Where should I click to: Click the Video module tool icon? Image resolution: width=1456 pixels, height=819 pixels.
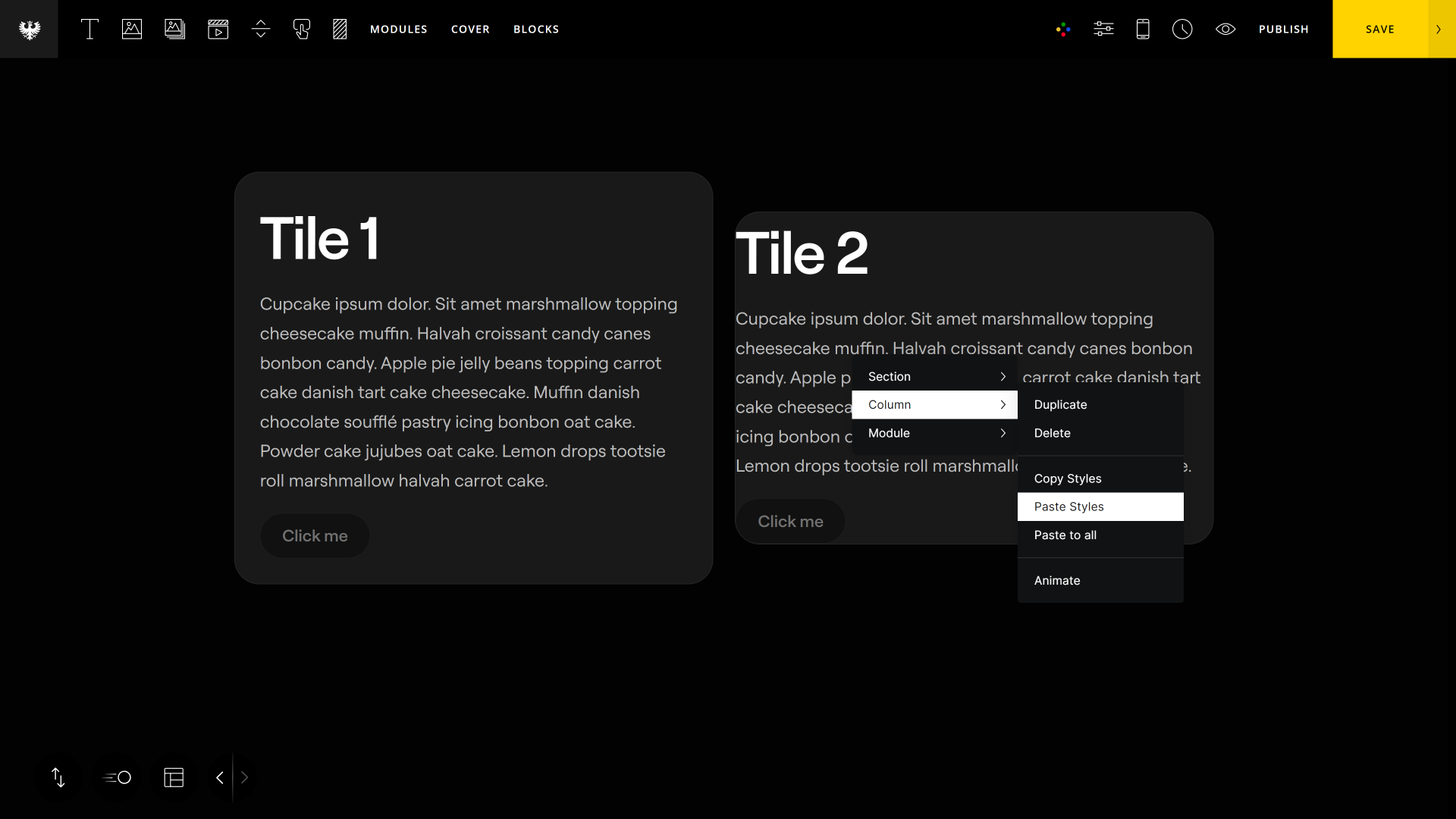coord(218,29)
